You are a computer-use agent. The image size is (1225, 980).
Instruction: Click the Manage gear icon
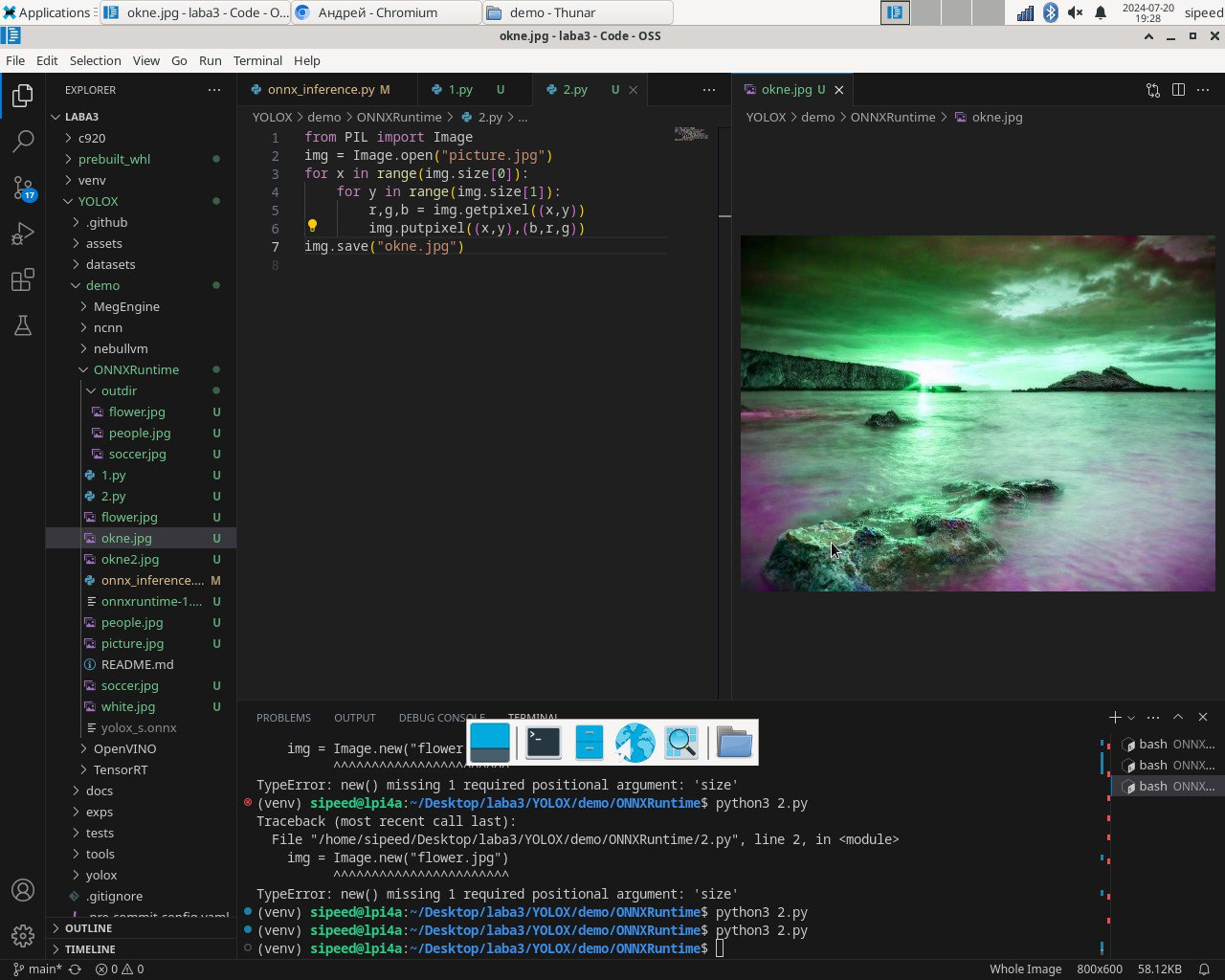point(23,935)
